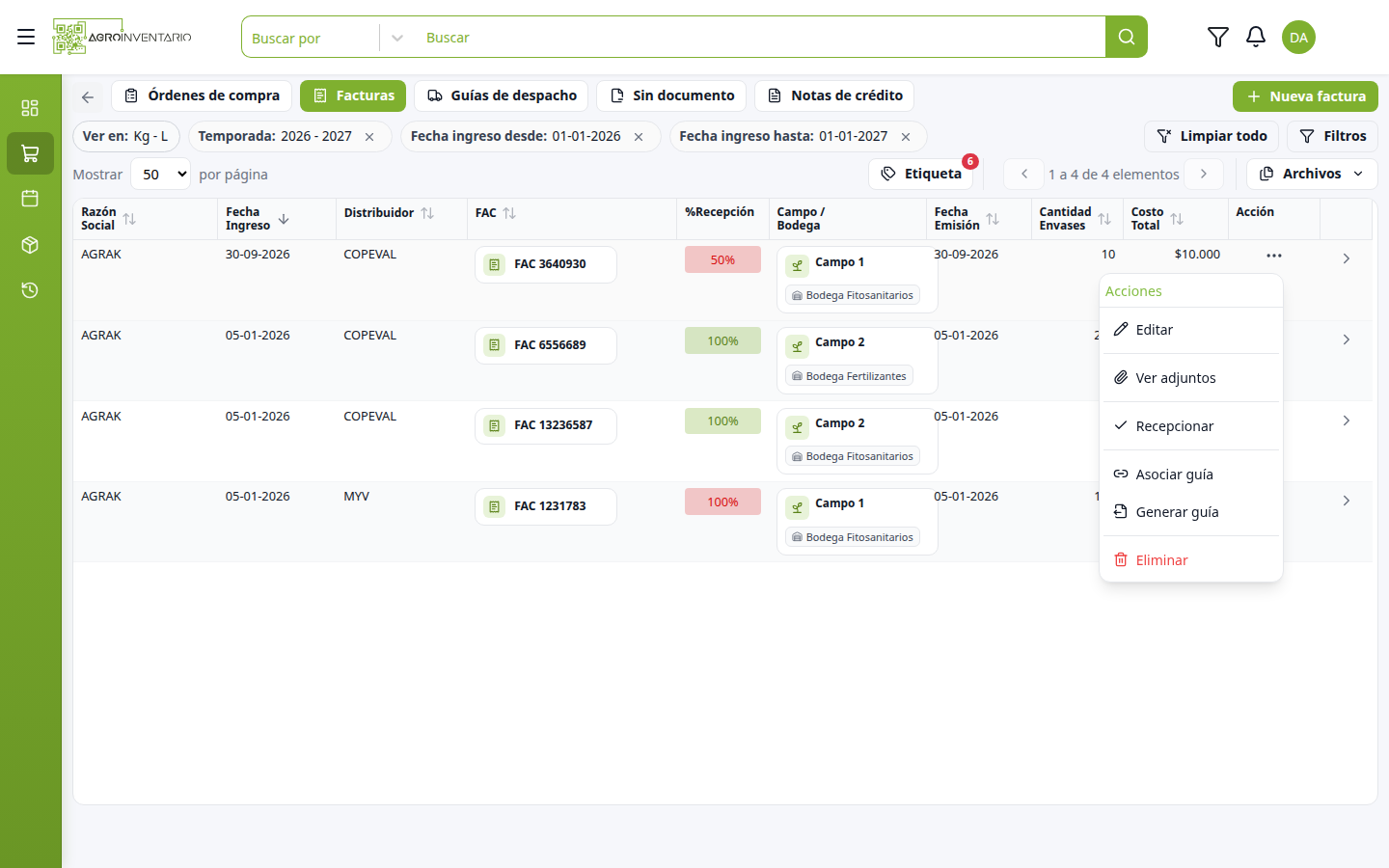Select shopping cart icon in sidebar
This screenshot has width=1389, height=868.
pos(30,153)
